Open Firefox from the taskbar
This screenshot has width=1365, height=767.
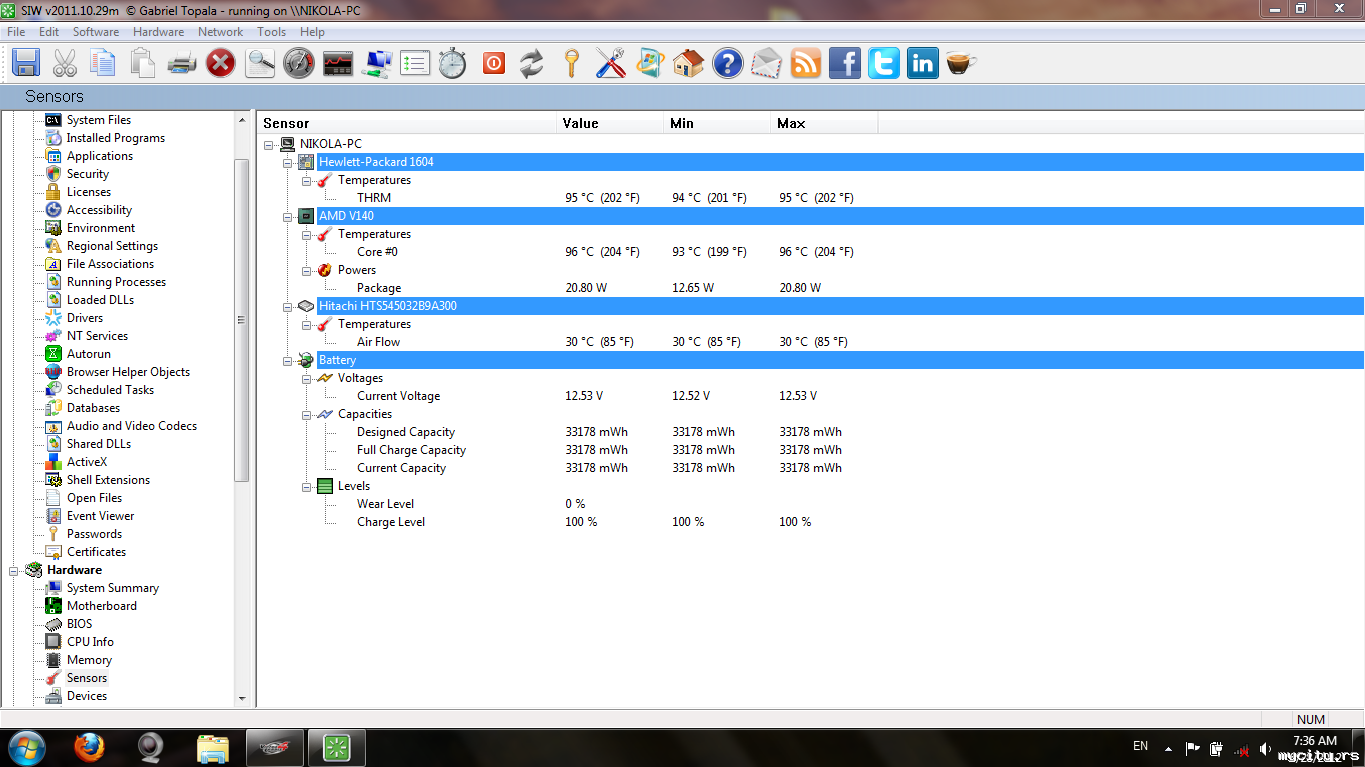(x=89, y=748)
